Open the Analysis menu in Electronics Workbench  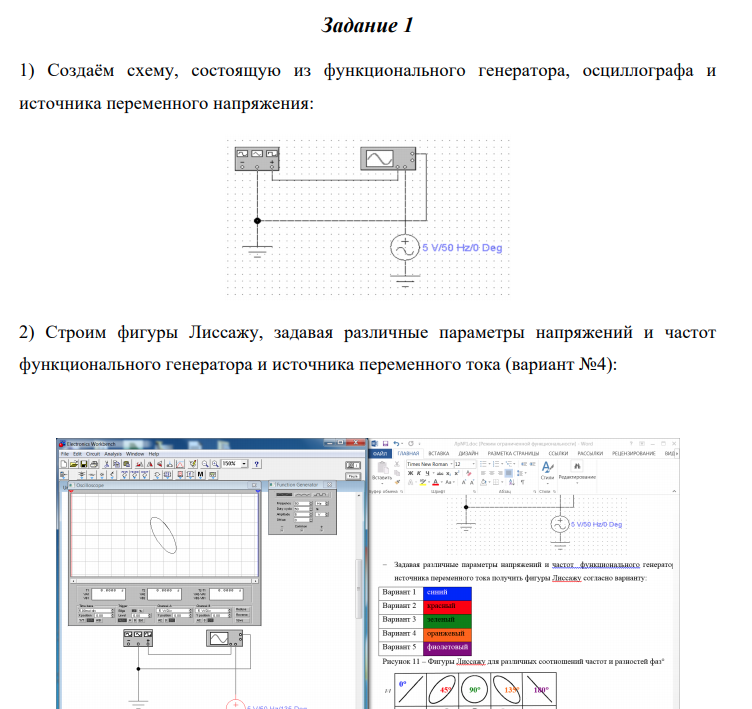pos(114,453)
